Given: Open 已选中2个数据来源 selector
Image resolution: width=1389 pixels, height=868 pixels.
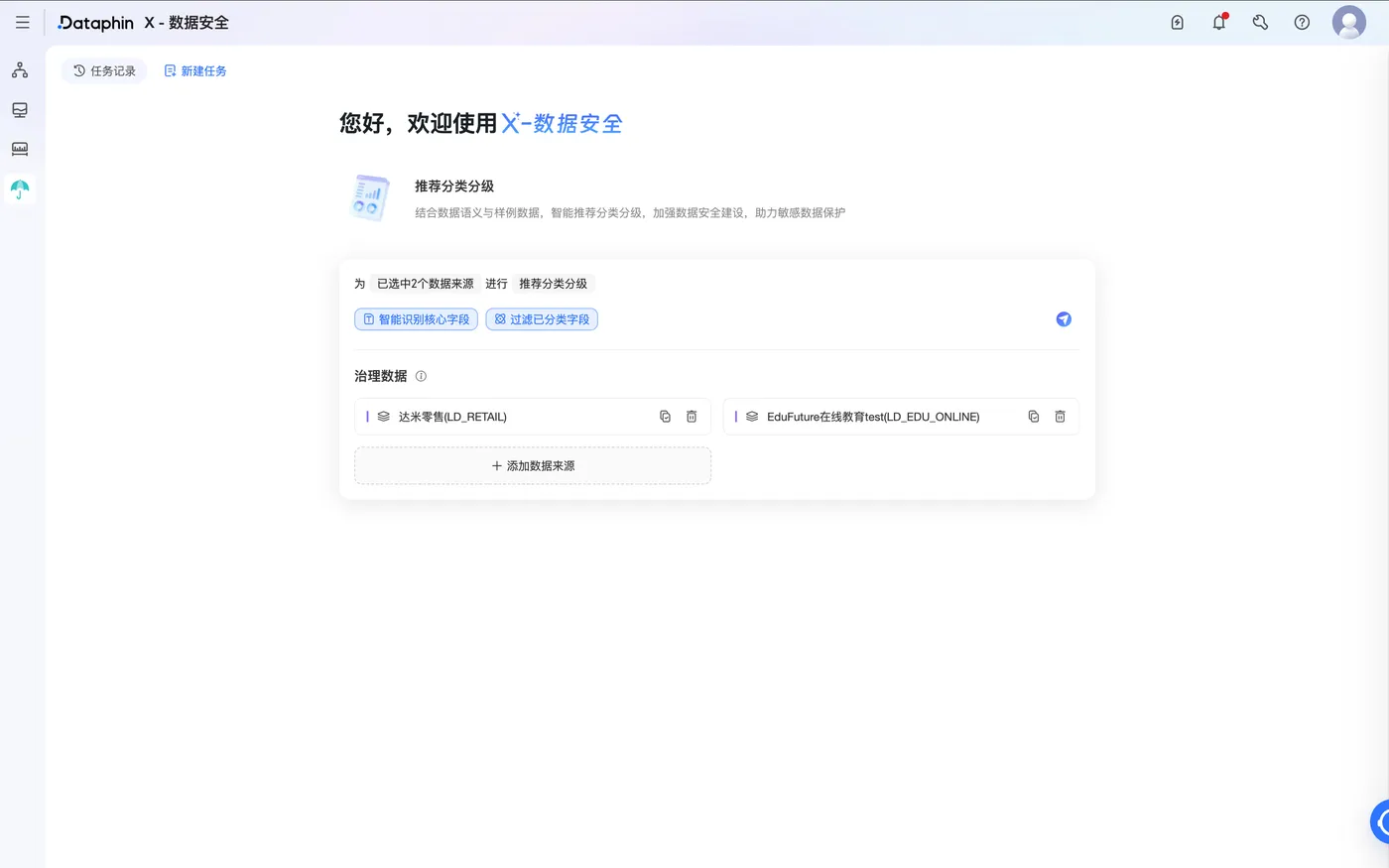Looking at the screenshot, I should click(425, 284).
